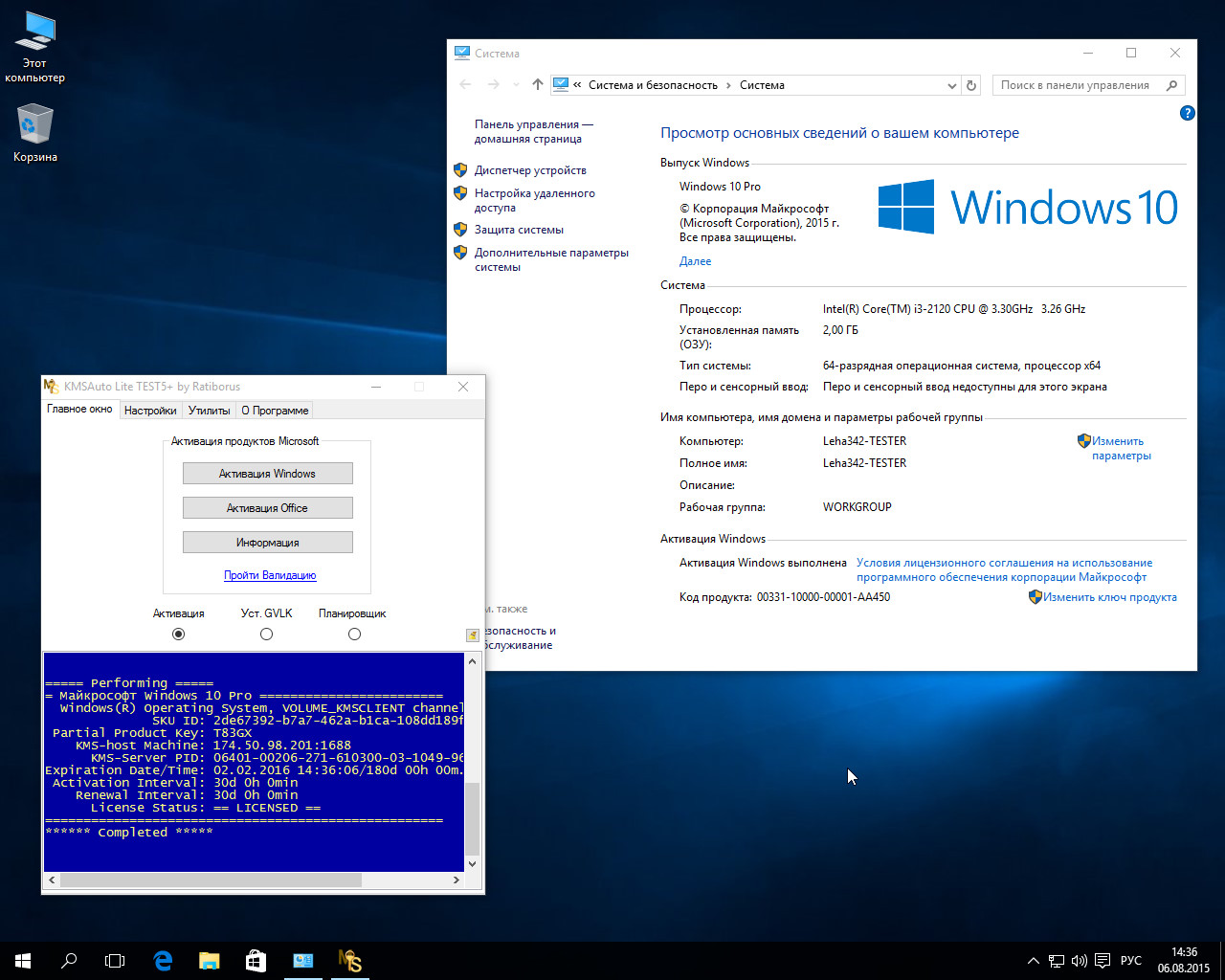
Task: Click KMSAuto console vertical scrollbar thumb
Action: (472, 818)
